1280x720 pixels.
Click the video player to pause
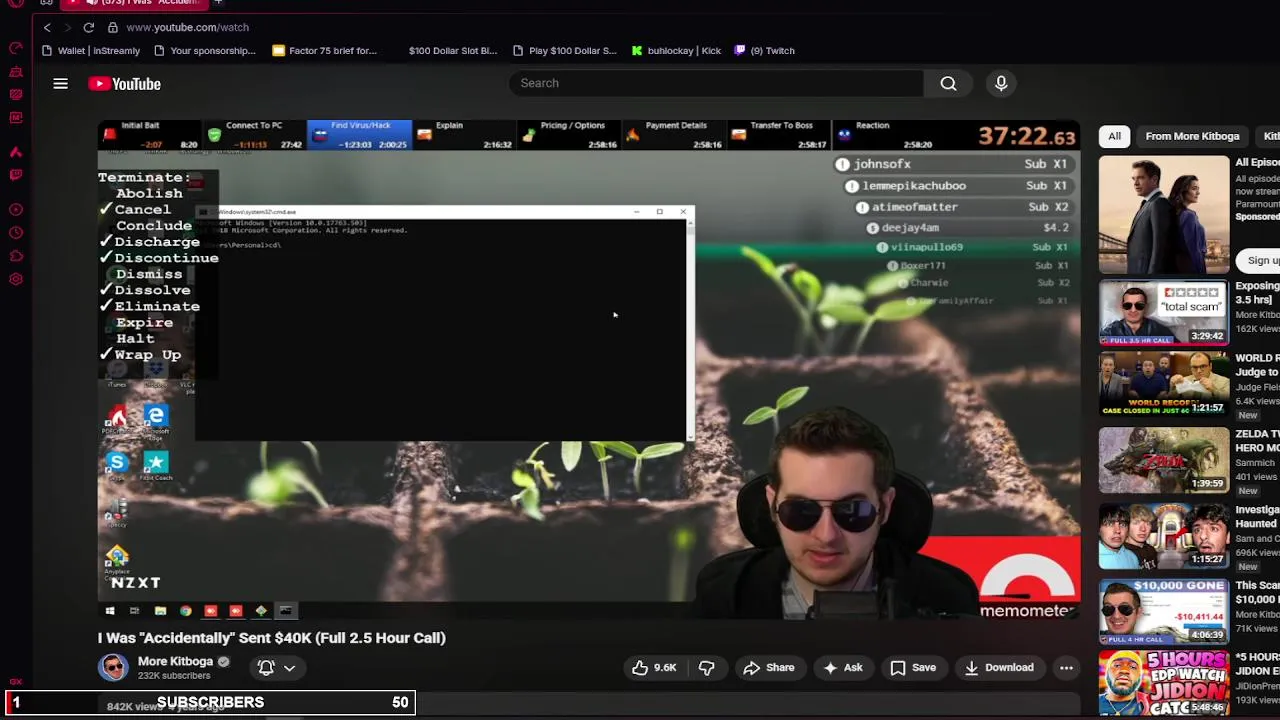pyautogui.click(x=589, y=369)
